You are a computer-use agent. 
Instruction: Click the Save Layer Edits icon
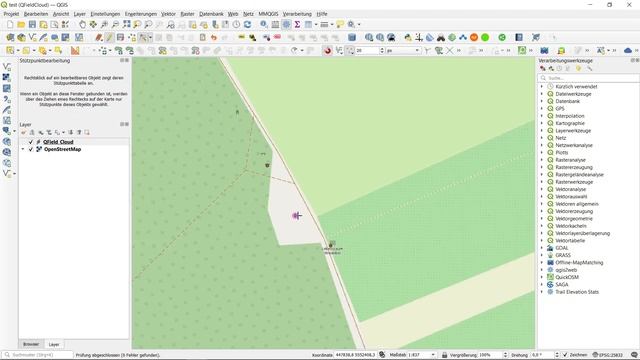click(120, 38)
